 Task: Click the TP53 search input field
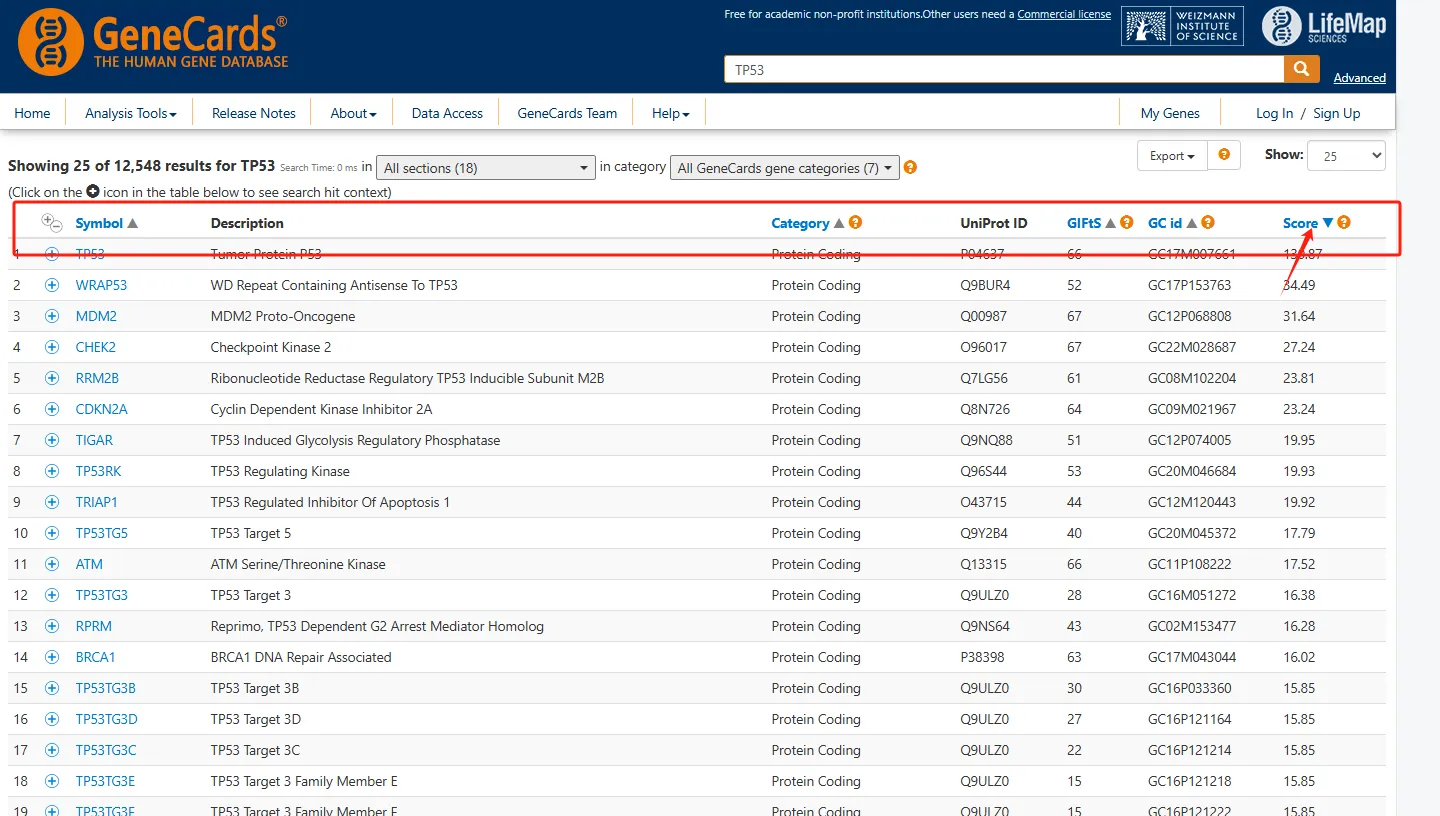(1003, 69)
